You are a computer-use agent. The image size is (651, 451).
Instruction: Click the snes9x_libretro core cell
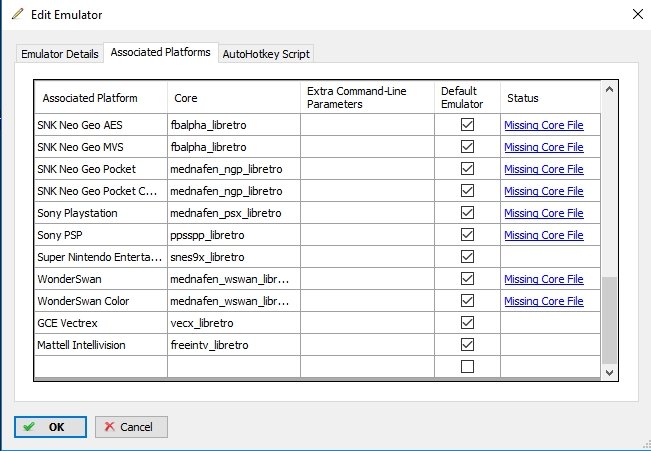click(x=234, y=257)
